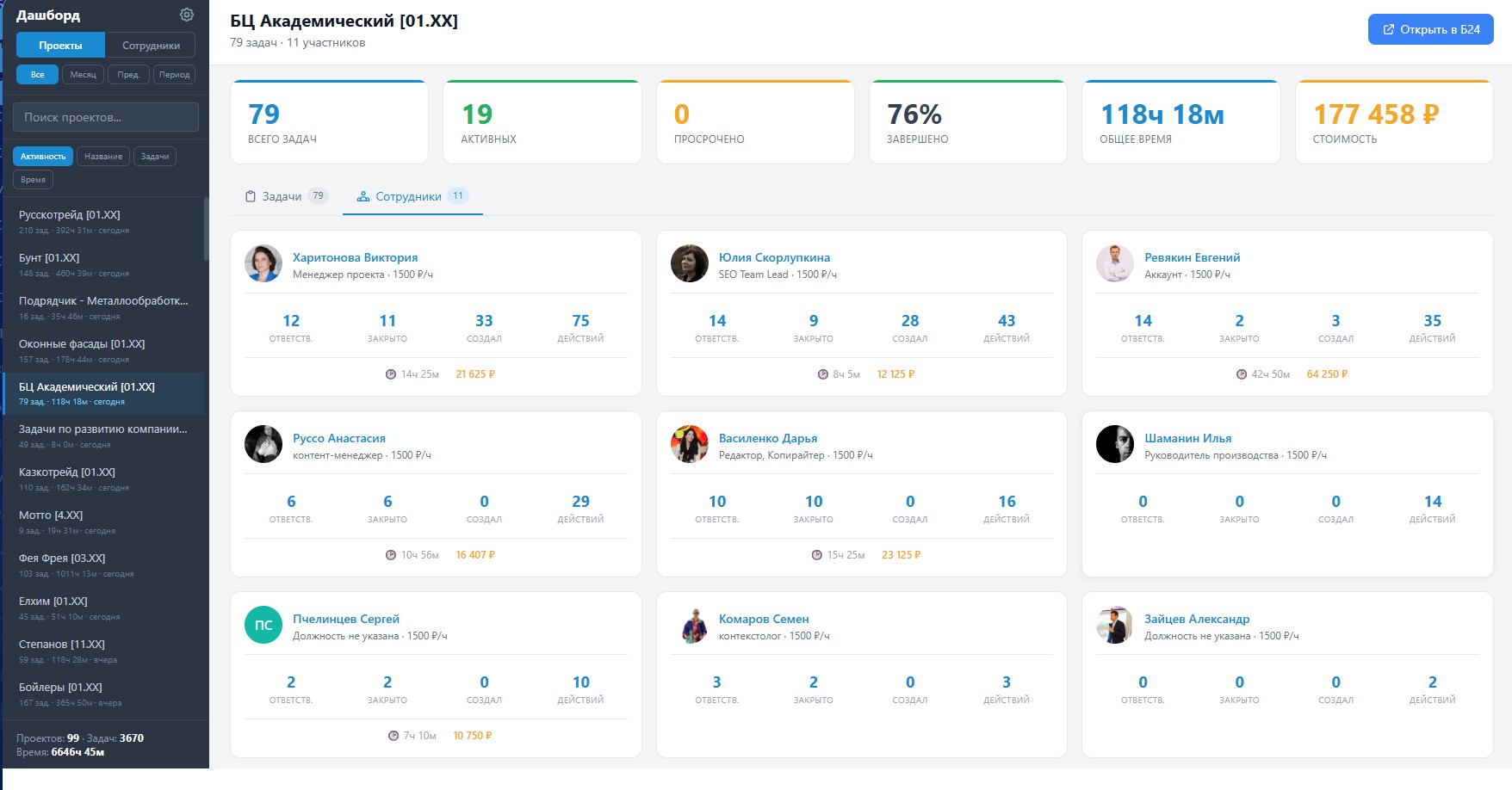Click the people icon on Сотрудники tab
The width and height of the screenshot is (1512, 790).
pos(363,197)
